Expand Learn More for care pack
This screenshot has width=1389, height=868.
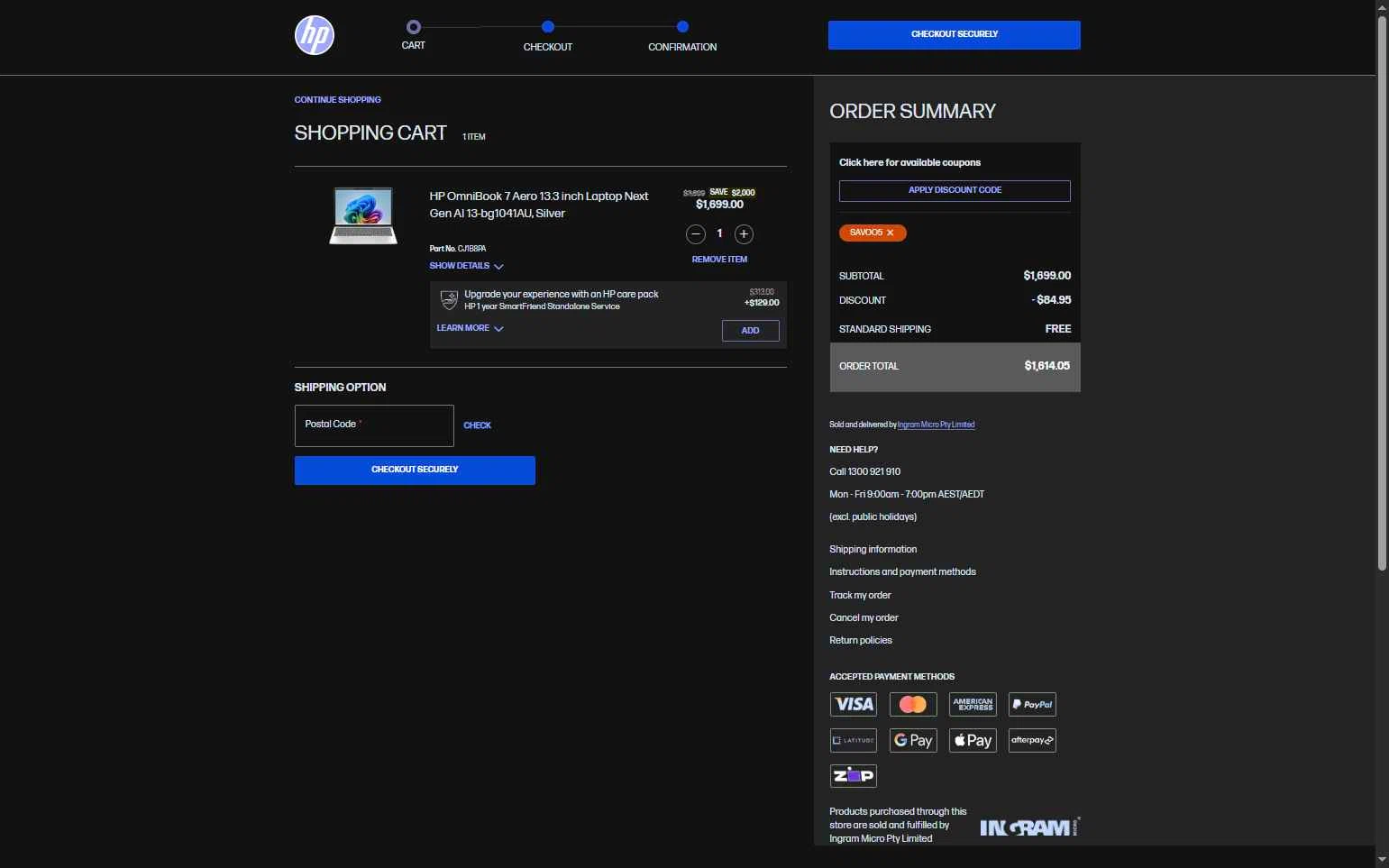point(470,328)
